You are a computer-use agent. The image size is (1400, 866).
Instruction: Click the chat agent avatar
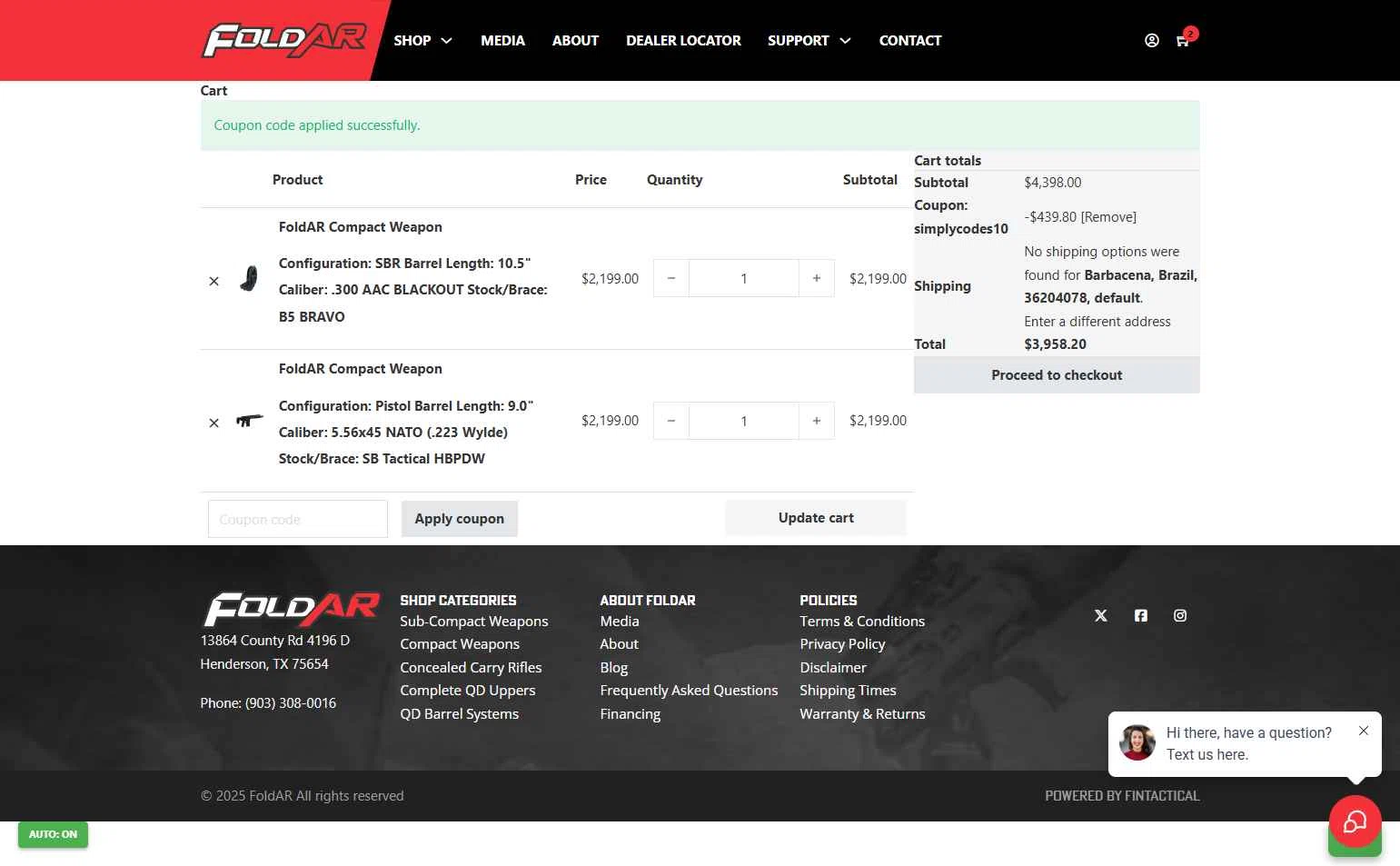(1137, 742)
